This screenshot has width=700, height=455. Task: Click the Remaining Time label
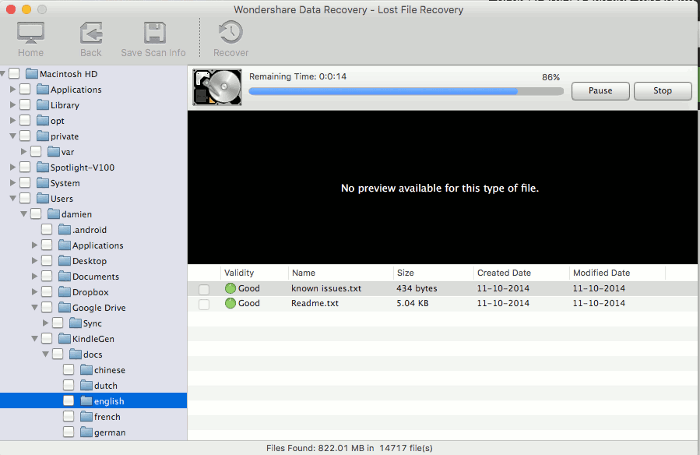pos(298,77)
